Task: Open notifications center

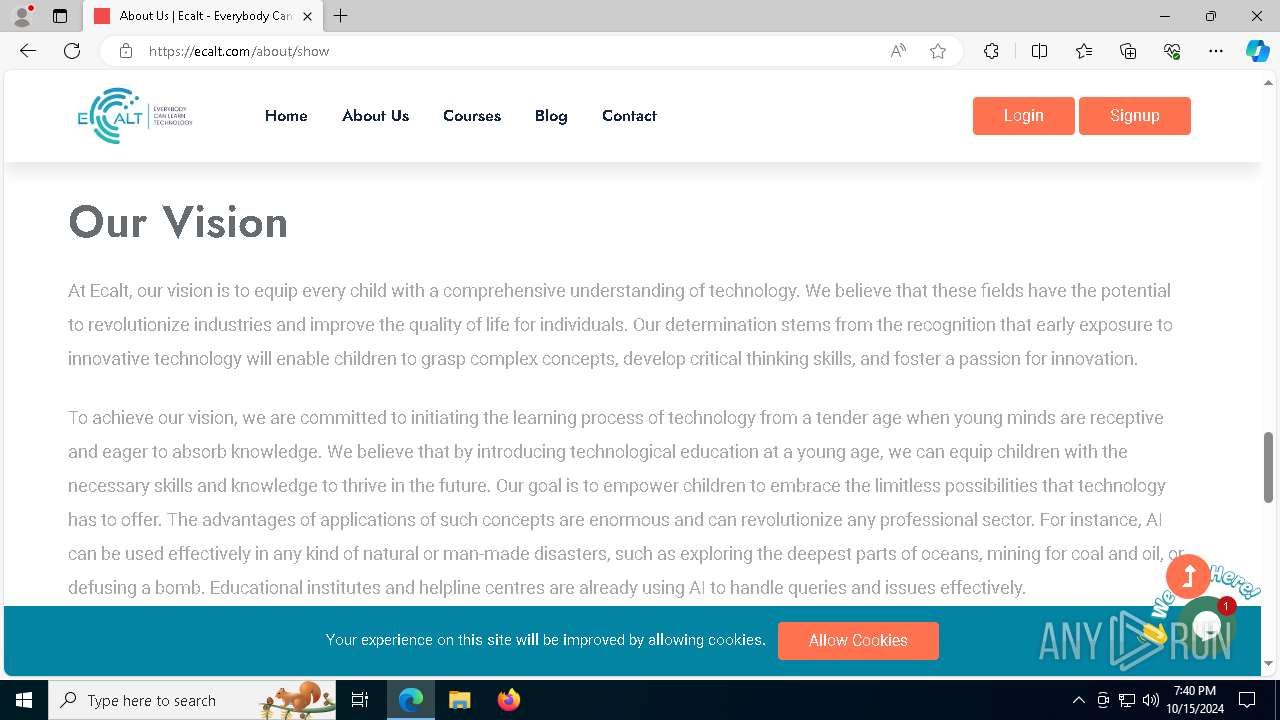Action: pyautogui.click(x=1247, y=700)
